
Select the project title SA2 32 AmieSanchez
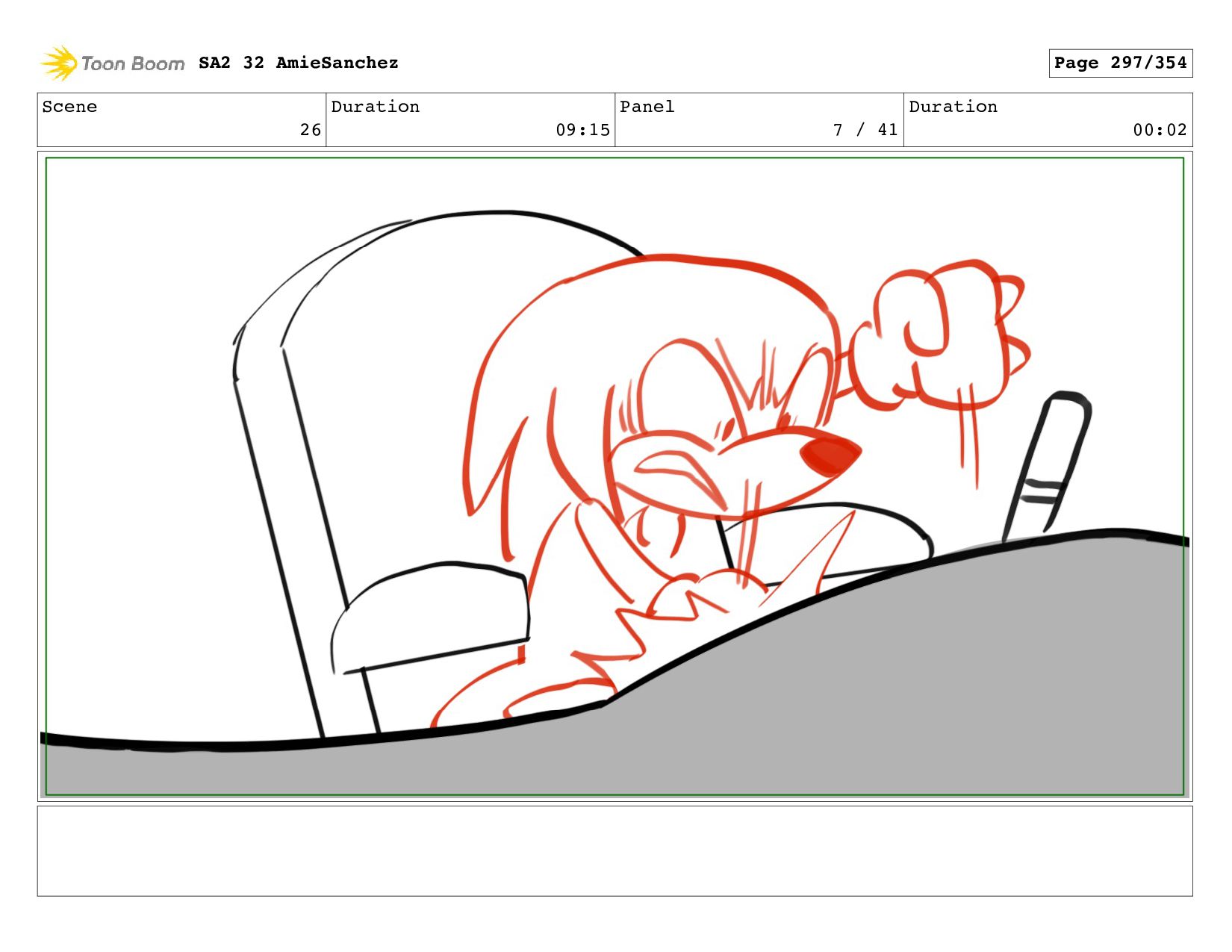pyautogui.click(x=298, y=63)
